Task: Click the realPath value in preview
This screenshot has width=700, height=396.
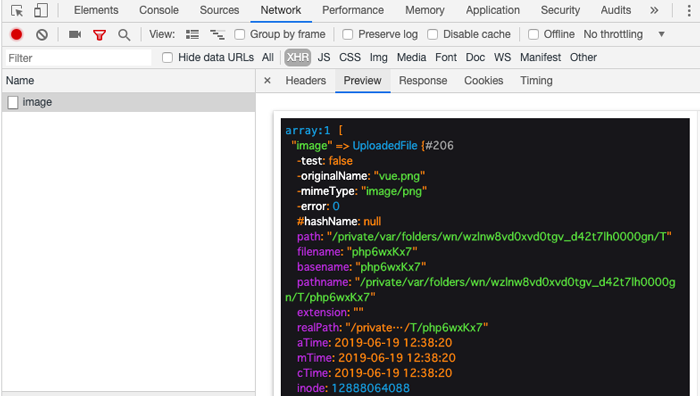Action: coord(417,328)
